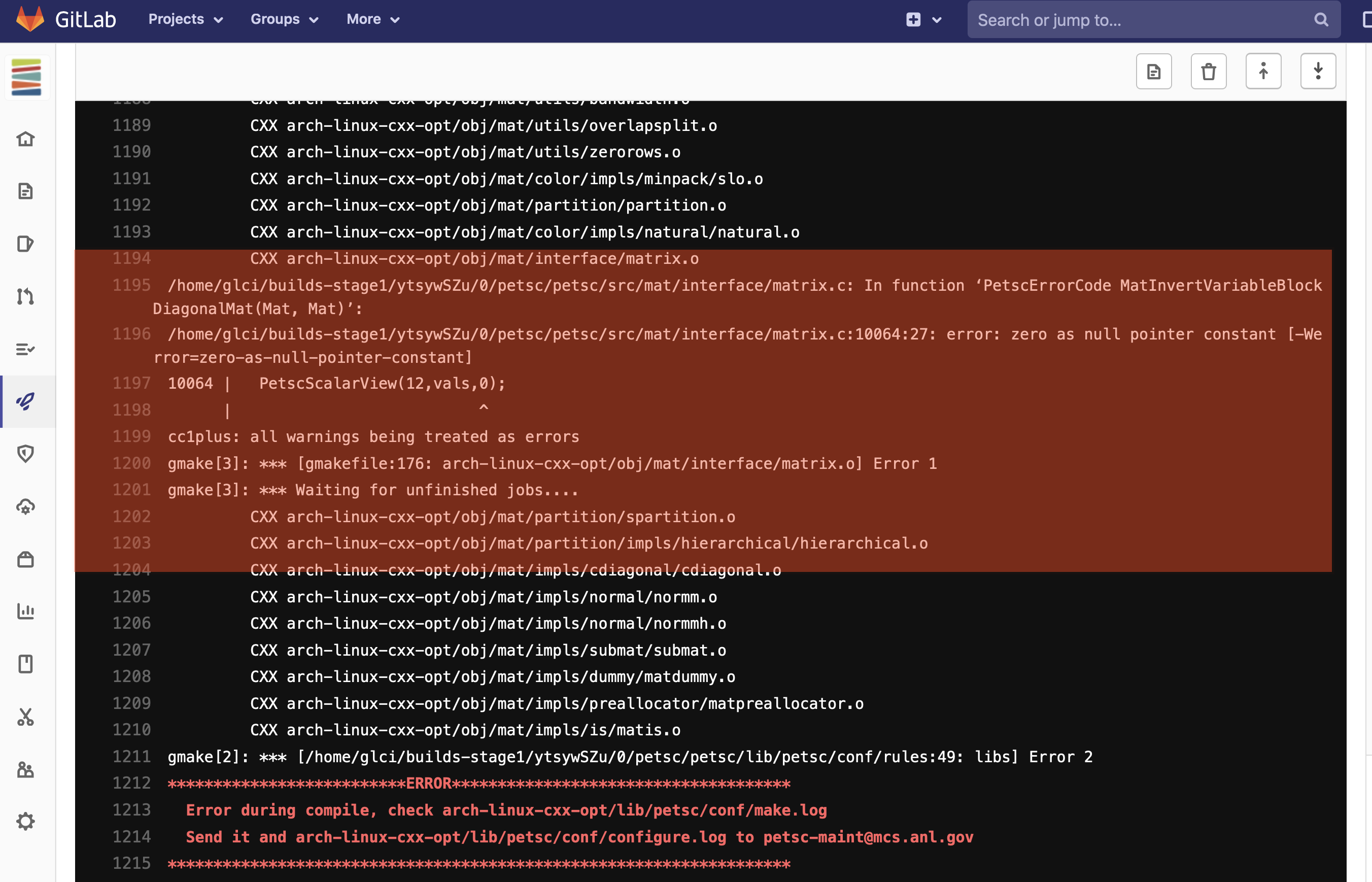Click line number 1213

coord(132,810)
